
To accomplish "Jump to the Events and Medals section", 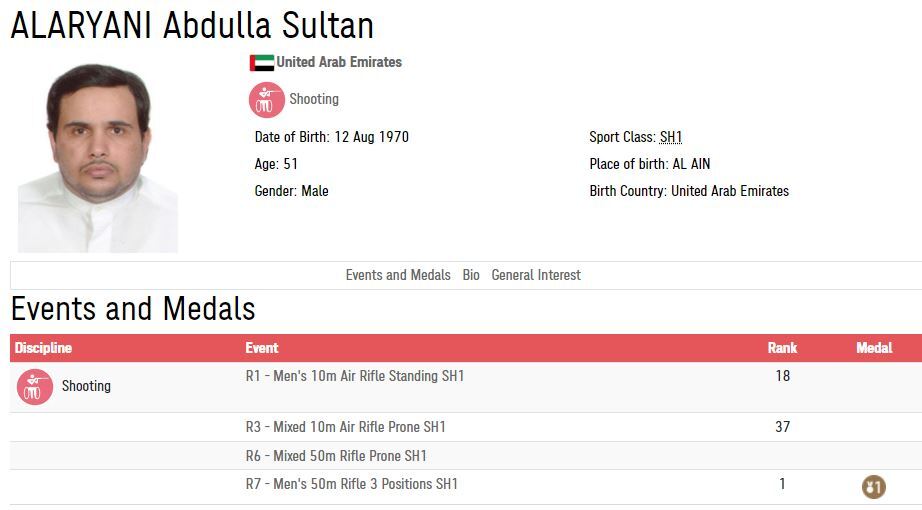I will [x=398, y=275].
